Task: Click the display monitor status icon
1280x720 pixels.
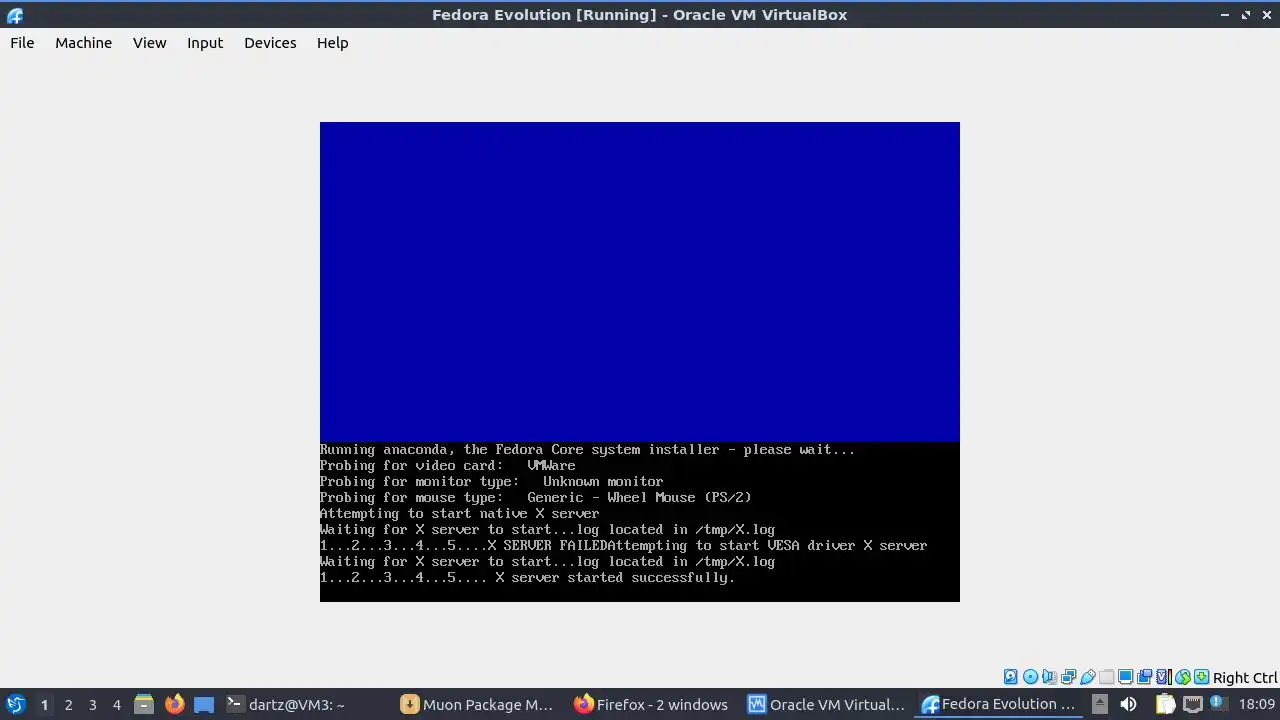Action: pos(1125,677)
